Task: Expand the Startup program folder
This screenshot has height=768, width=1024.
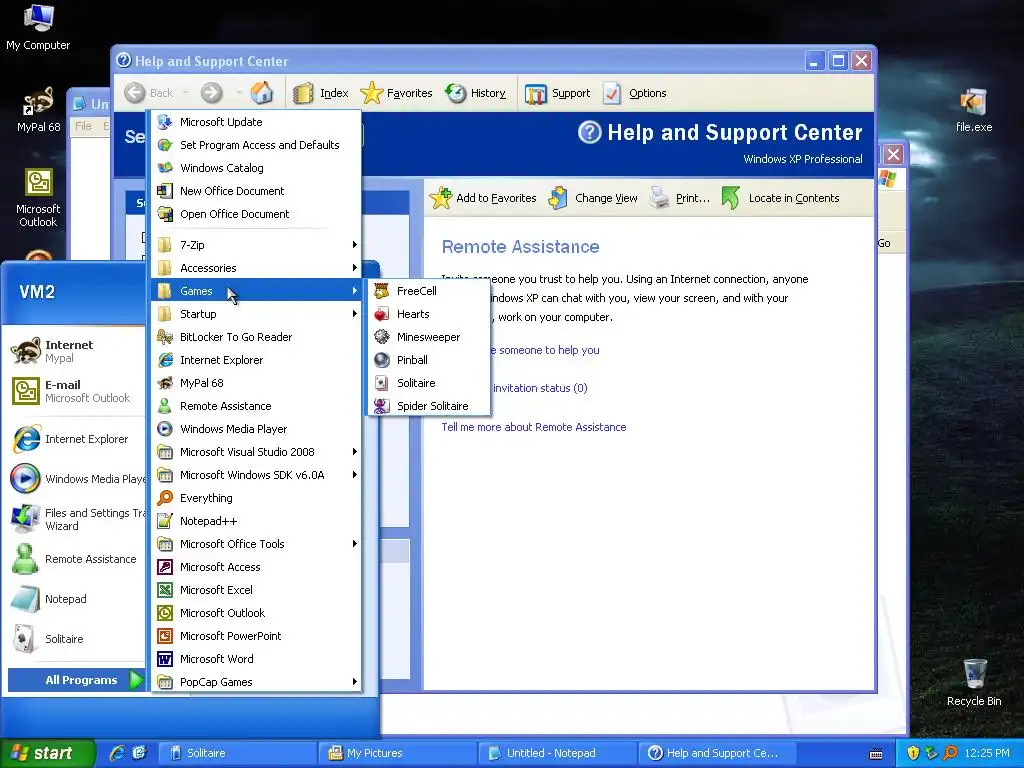Action: click(257, 314)
